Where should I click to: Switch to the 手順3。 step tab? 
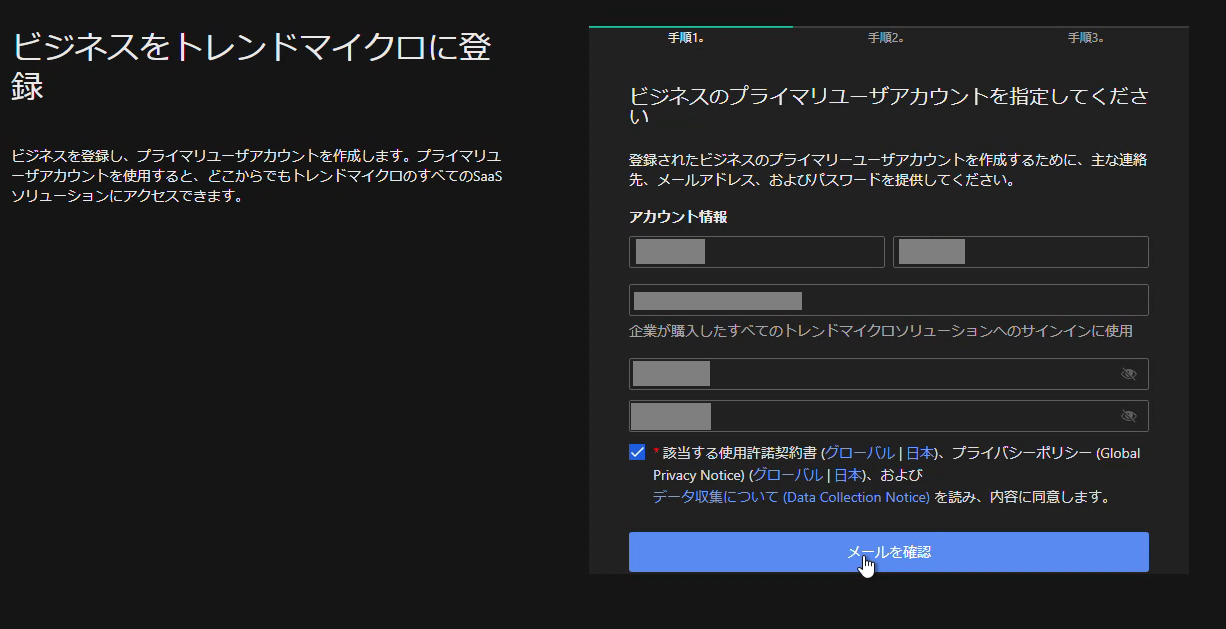coord(1086,38)
